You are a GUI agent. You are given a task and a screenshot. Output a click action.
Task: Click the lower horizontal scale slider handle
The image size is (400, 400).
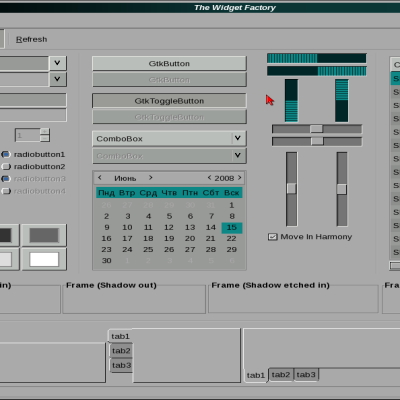pos(317,141)
